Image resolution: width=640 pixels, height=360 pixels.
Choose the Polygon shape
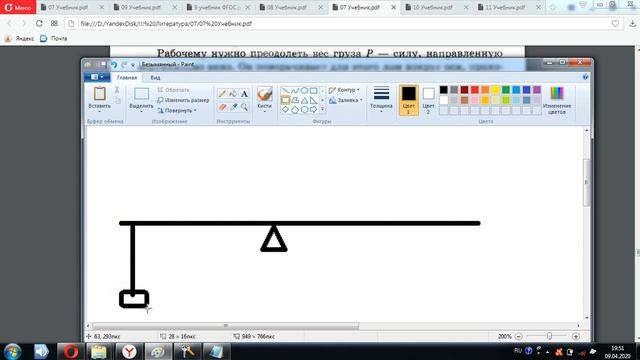click(x=295, y=100)
